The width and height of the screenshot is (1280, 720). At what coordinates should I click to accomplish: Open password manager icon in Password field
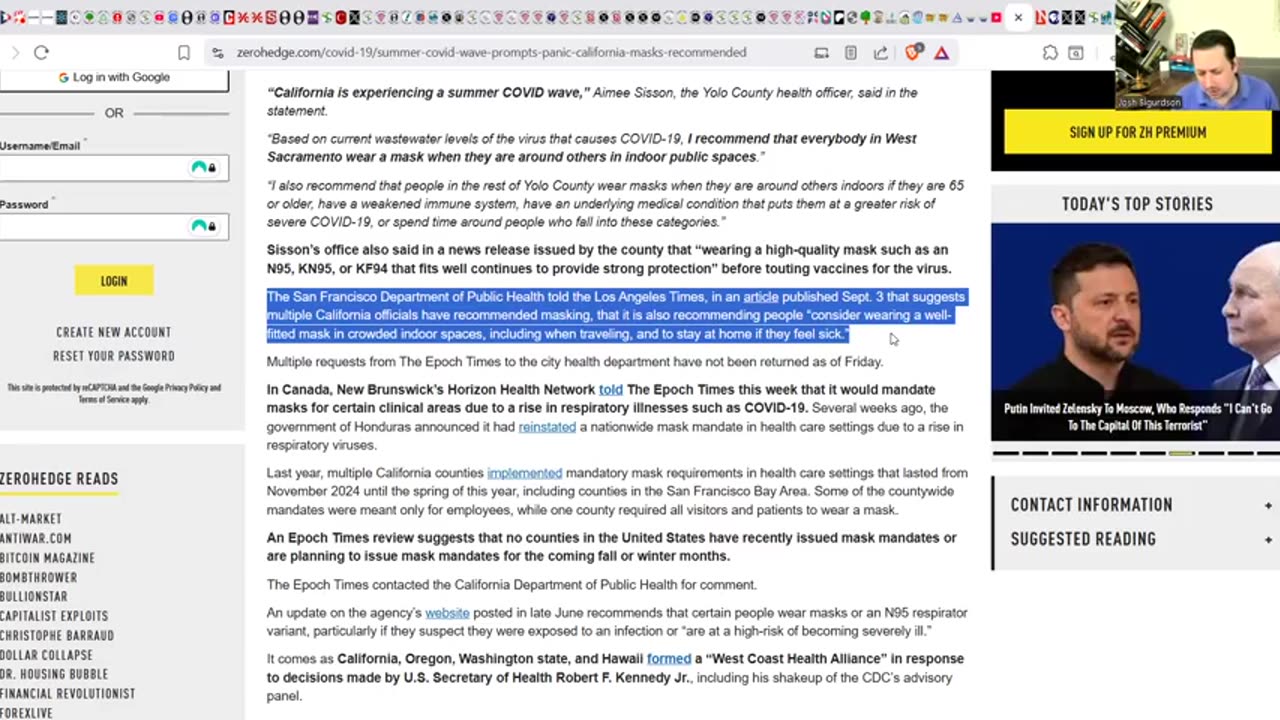point(204,227)
